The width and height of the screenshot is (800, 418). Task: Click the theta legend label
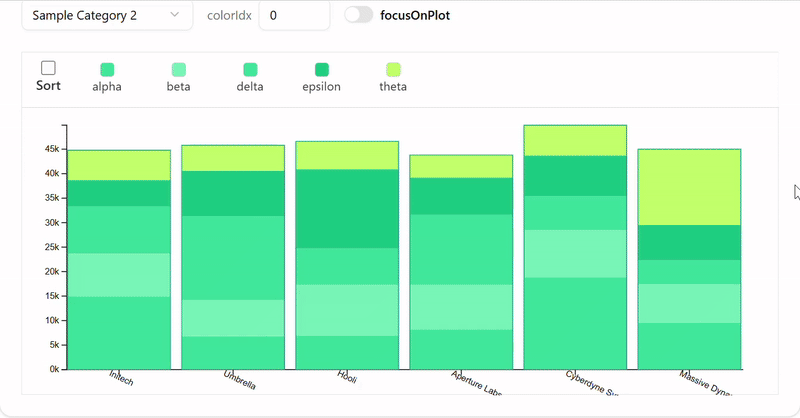point(393,87)
